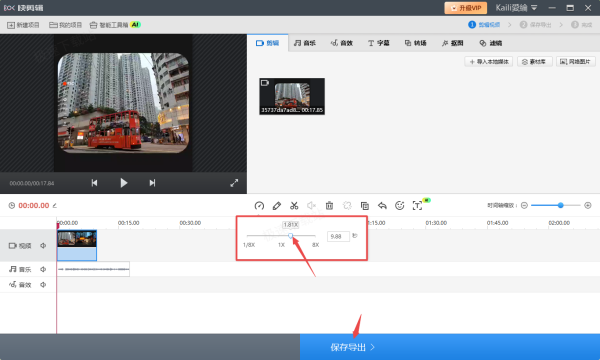Image resolution: width=600 pixels, height=360 pixels.
Task: Click the 02:00.00 timeline ruler mark
Action: 559,223
